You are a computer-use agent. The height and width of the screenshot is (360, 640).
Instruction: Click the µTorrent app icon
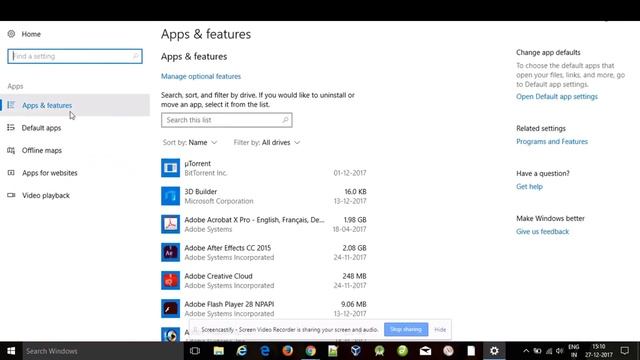pos(170,168)
